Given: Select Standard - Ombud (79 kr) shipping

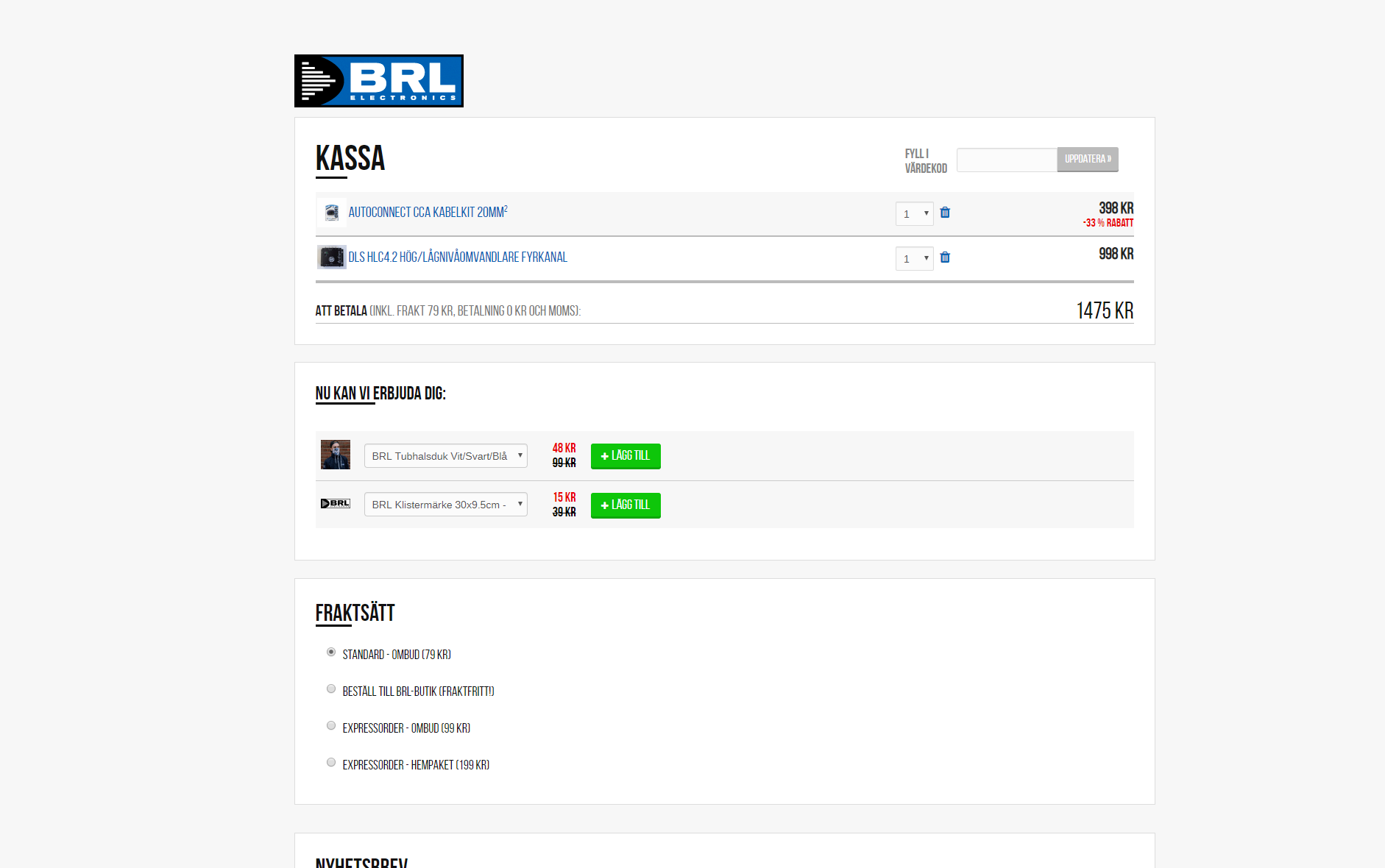Looking at the screenshot, I should [x=331, y=652].
